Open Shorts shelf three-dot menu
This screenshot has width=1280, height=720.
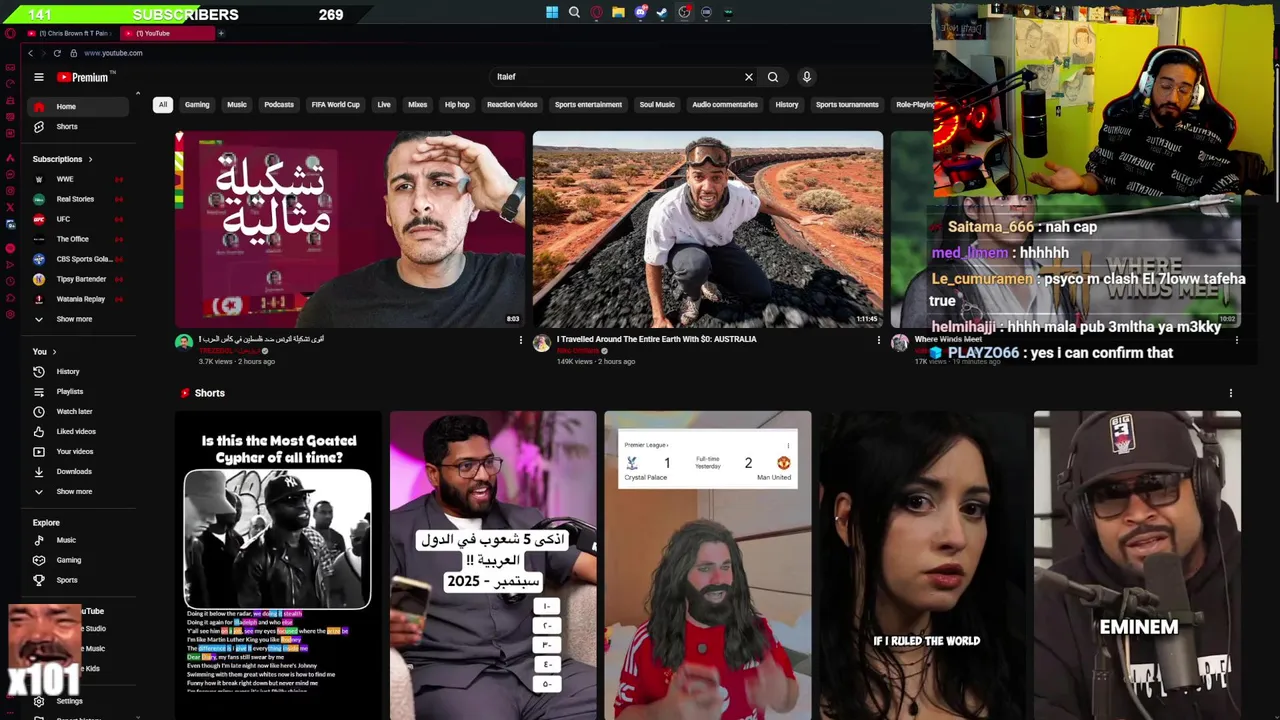pyautogui.click(x=1230, y=393)
